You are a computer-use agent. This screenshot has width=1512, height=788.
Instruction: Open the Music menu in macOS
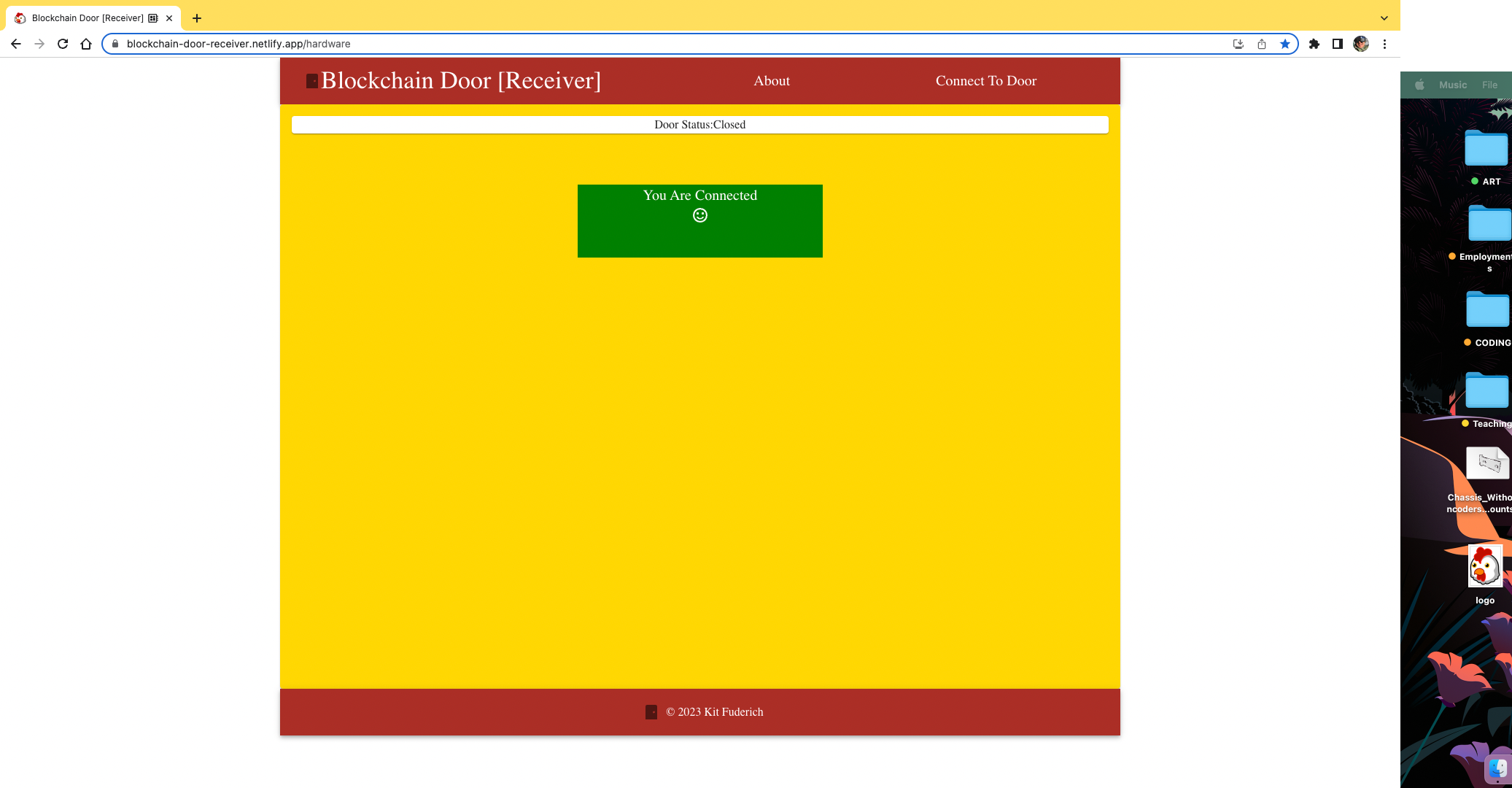tap(1452, 85)
